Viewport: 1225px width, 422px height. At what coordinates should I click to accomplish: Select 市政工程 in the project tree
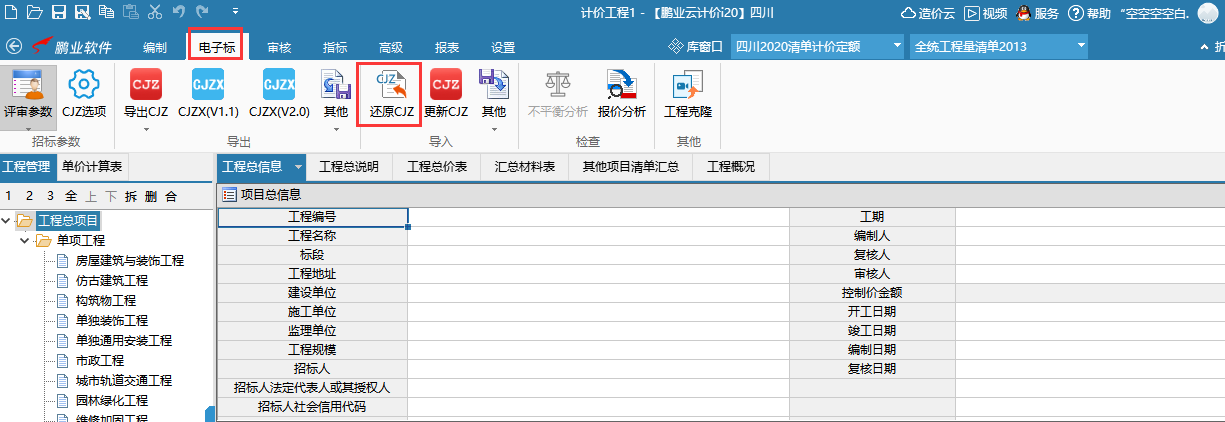point(99,360)
